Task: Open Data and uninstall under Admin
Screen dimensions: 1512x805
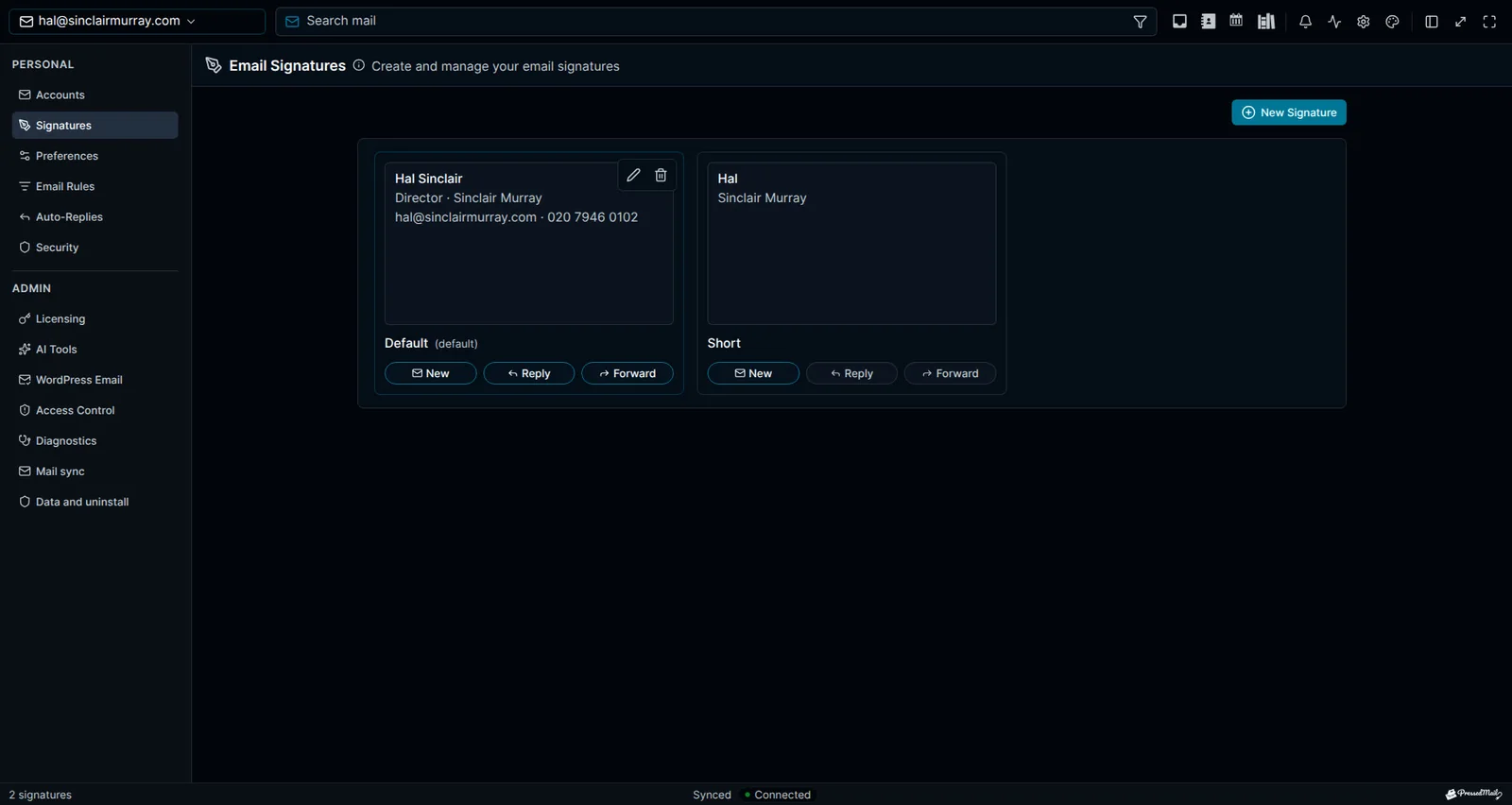Action: [x=94, y=502]
